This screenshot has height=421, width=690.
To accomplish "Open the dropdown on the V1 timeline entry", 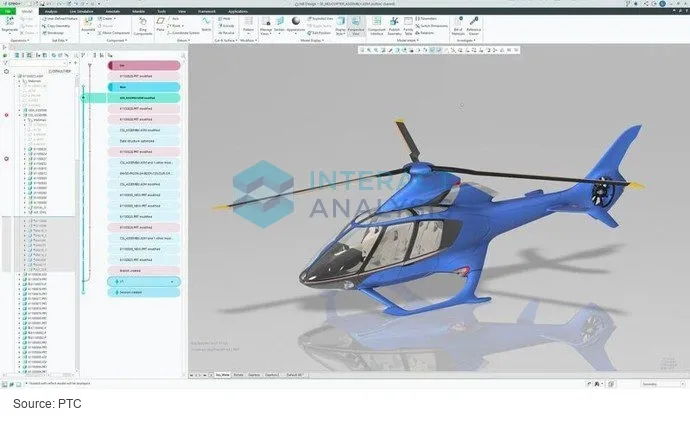I will [172, 282].
